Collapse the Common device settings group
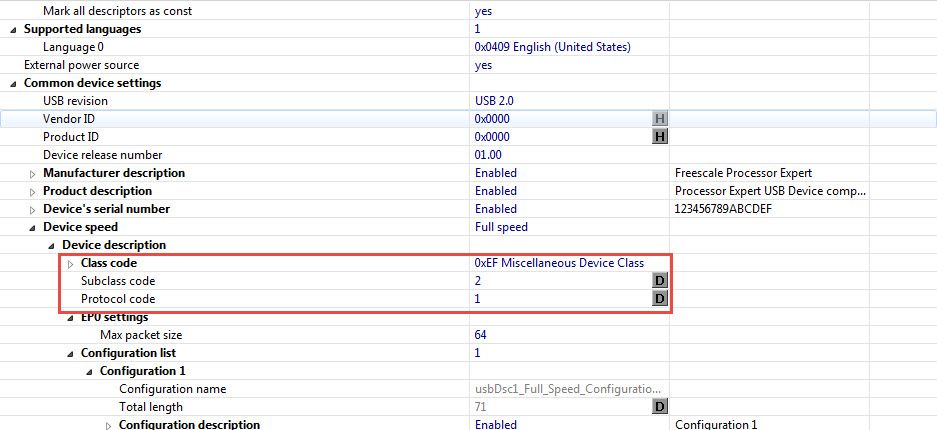The image size is (937, 430). point(14,84)
